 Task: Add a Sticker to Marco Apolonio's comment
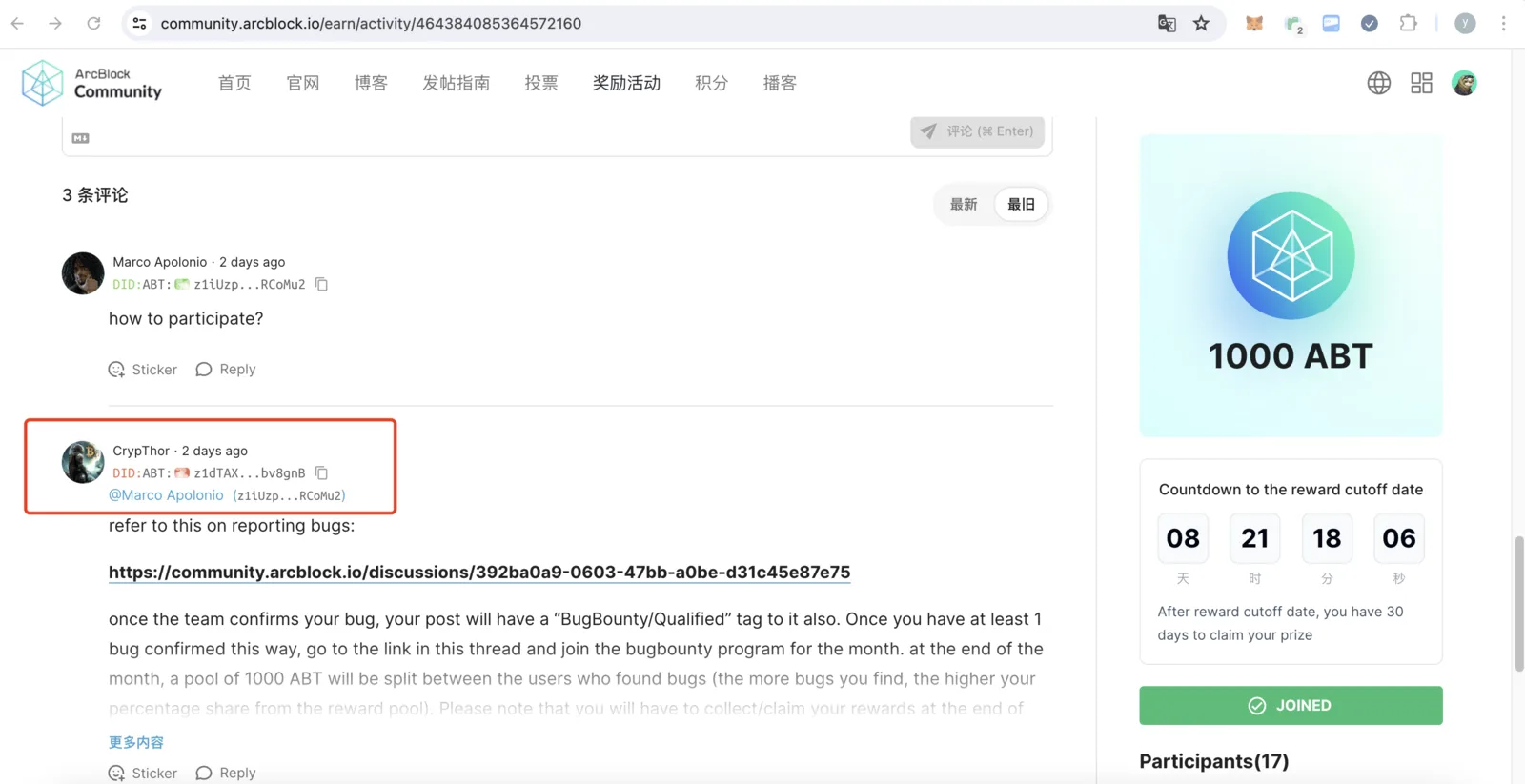pyautogui.click(x=143, y=370)
